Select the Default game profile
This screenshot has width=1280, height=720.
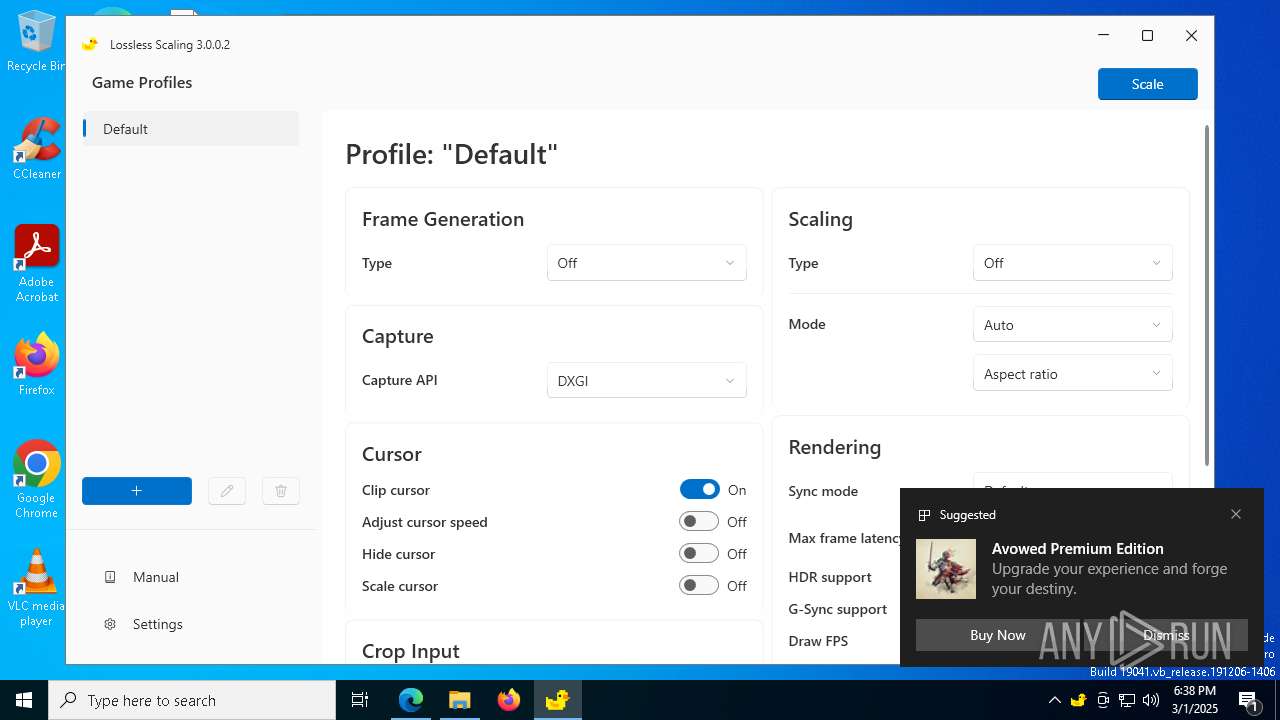[190, 129]
